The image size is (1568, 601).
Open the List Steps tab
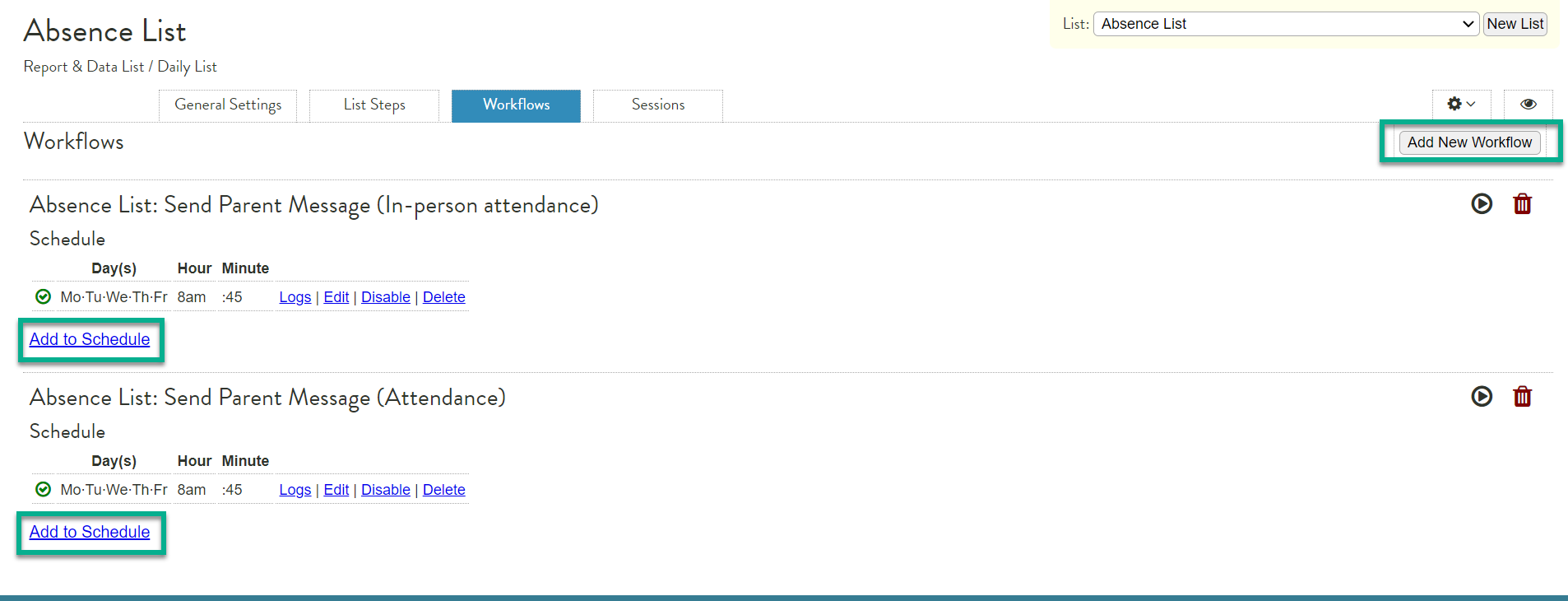pyautogui.click(x=374, y=105)
